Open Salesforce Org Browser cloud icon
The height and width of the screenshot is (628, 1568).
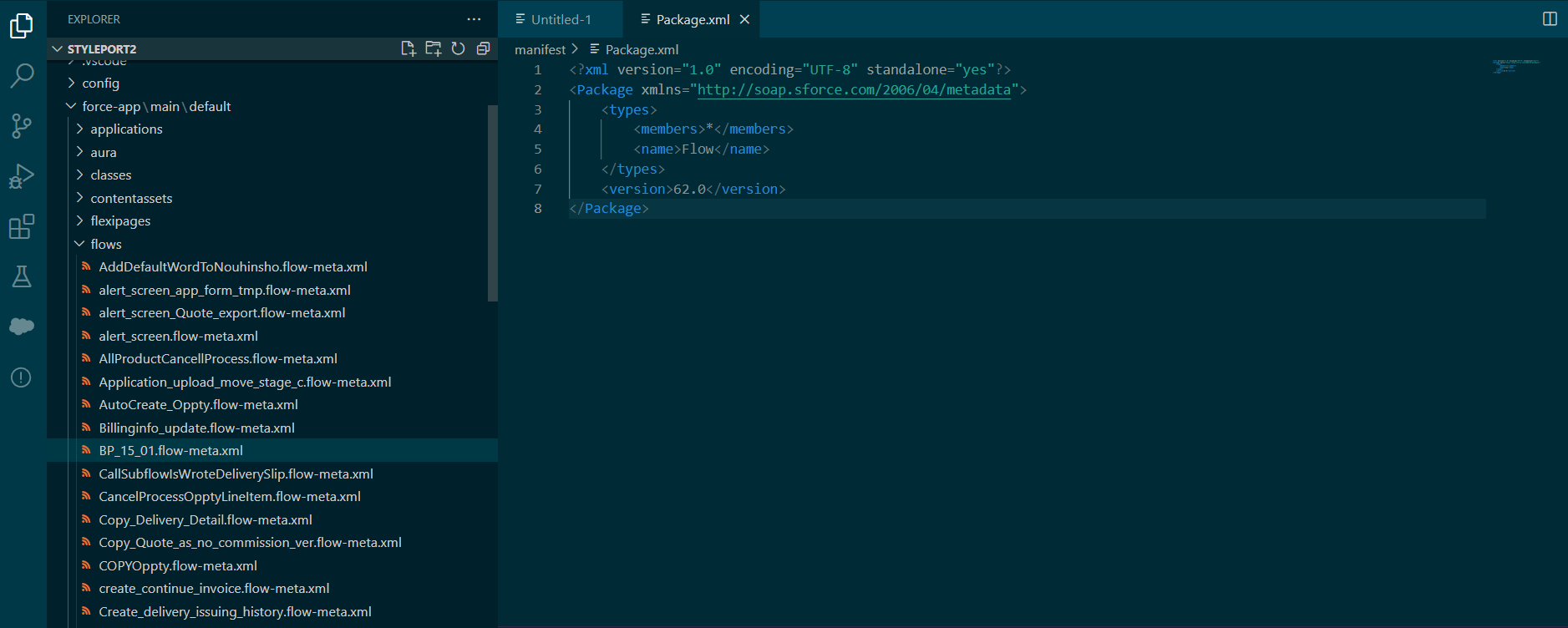[22, 327]
